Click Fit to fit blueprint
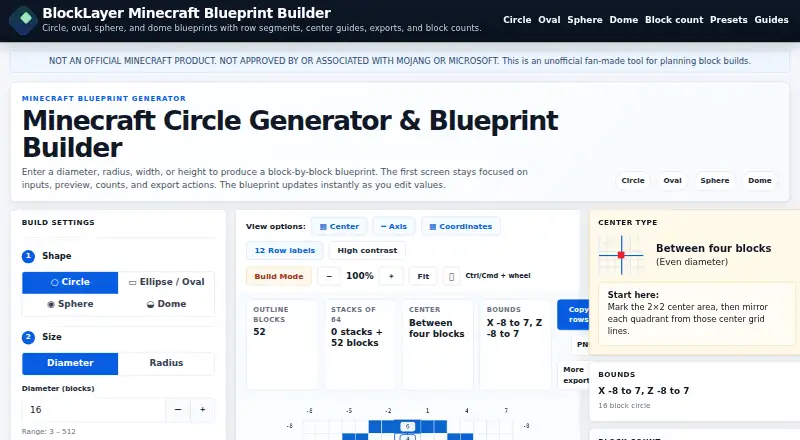 423,277
